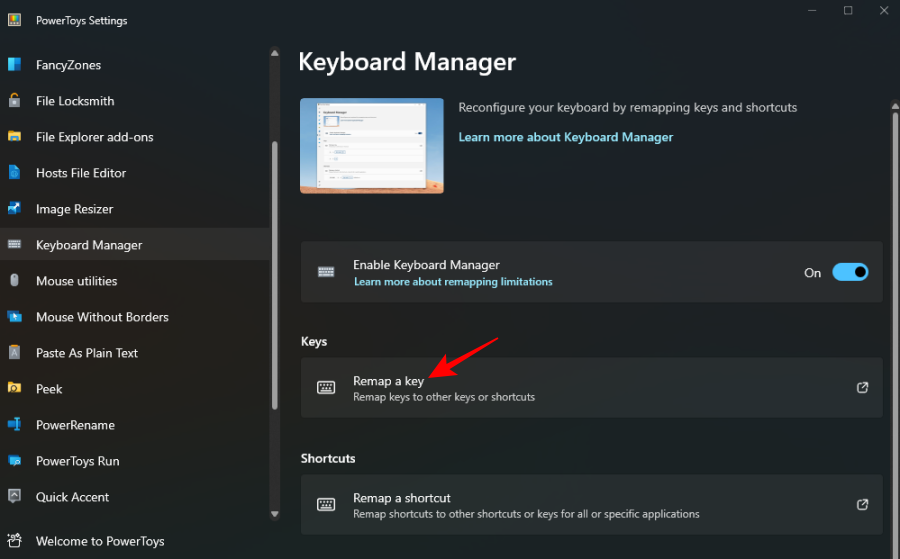Click the FancyZones sidebar icon

coord(15,65)
